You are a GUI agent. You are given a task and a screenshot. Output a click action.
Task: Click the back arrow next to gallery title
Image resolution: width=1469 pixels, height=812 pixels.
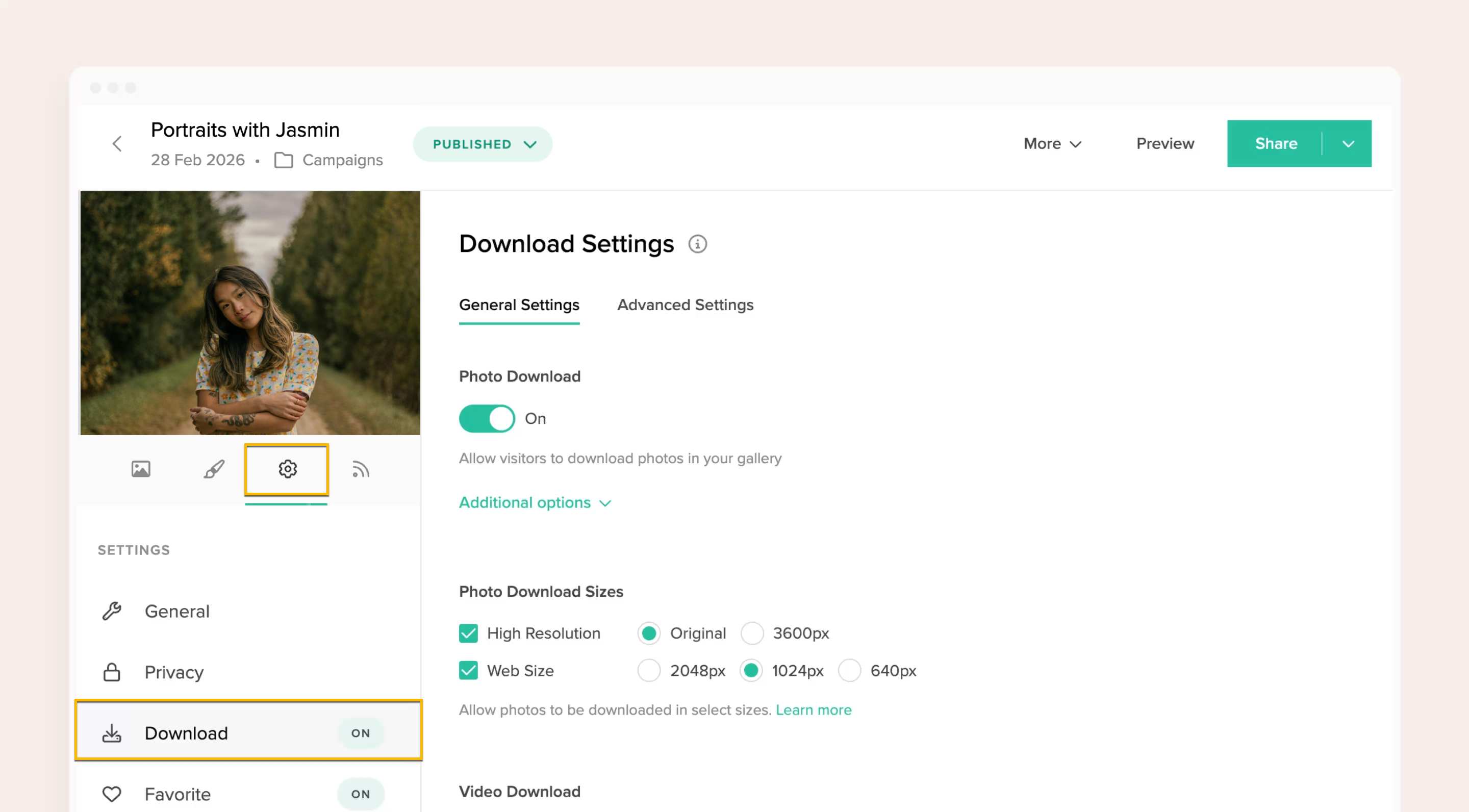click(x=117, y=144)
